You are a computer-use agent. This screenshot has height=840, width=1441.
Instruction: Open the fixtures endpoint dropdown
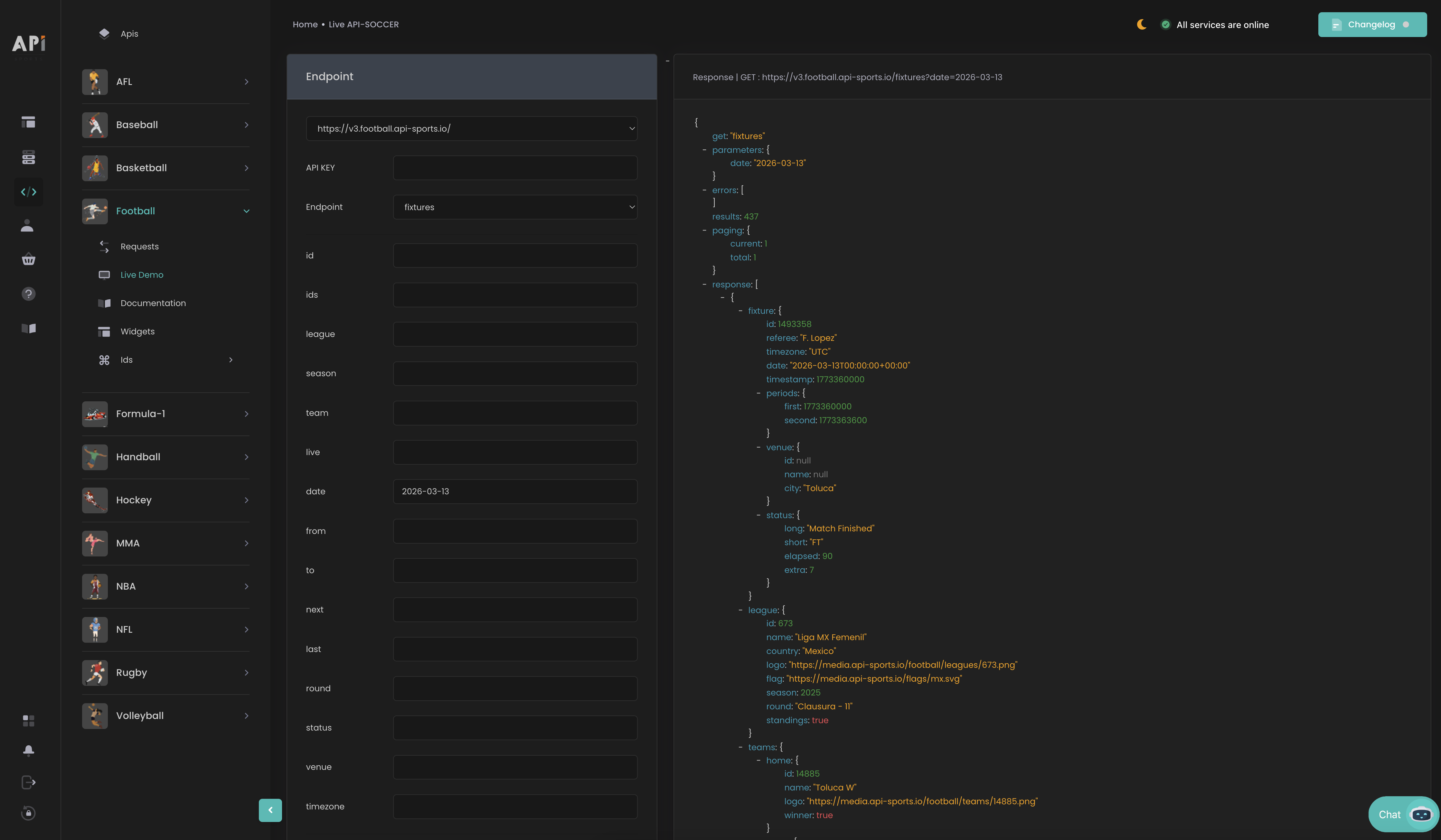[x=515, y=207]
